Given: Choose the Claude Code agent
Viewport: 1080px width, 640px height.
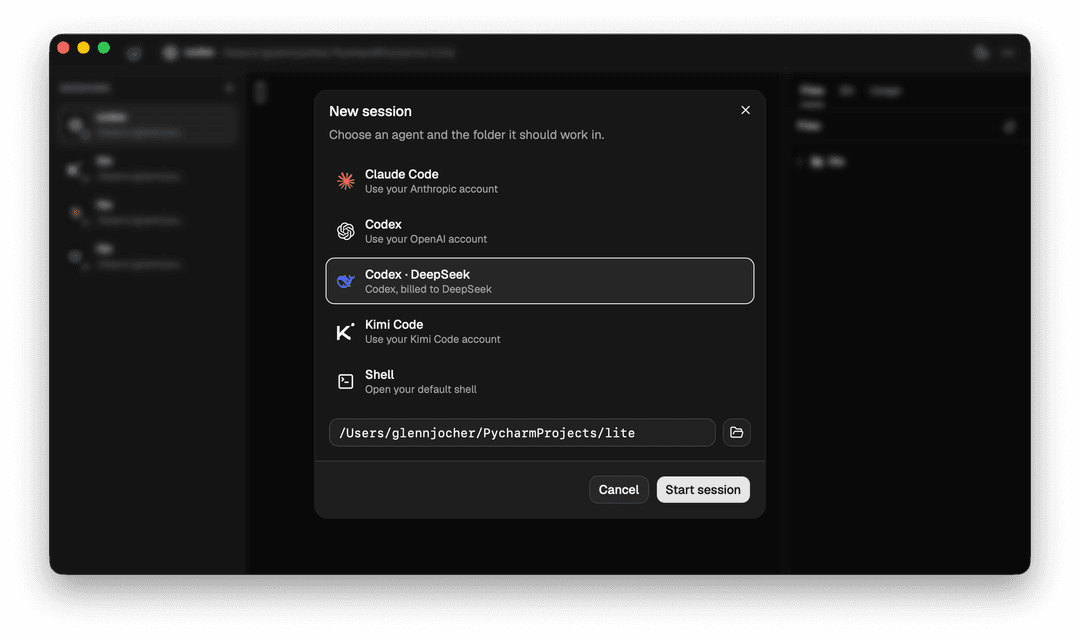Looking at the screenshot, I should tap(539, 181).
